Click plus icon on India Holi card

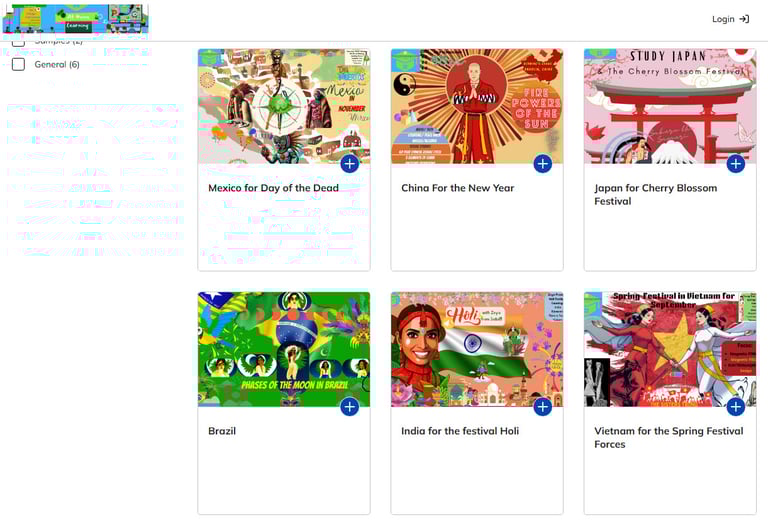(x=543, y=407)
